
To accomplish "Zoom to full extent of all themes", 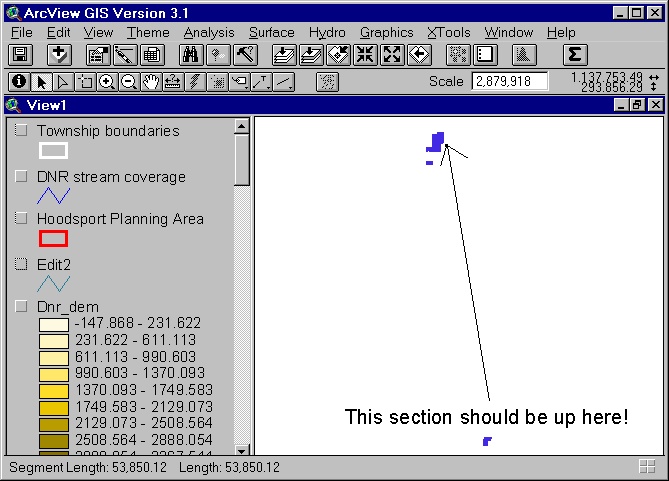I will click(284, 55).
